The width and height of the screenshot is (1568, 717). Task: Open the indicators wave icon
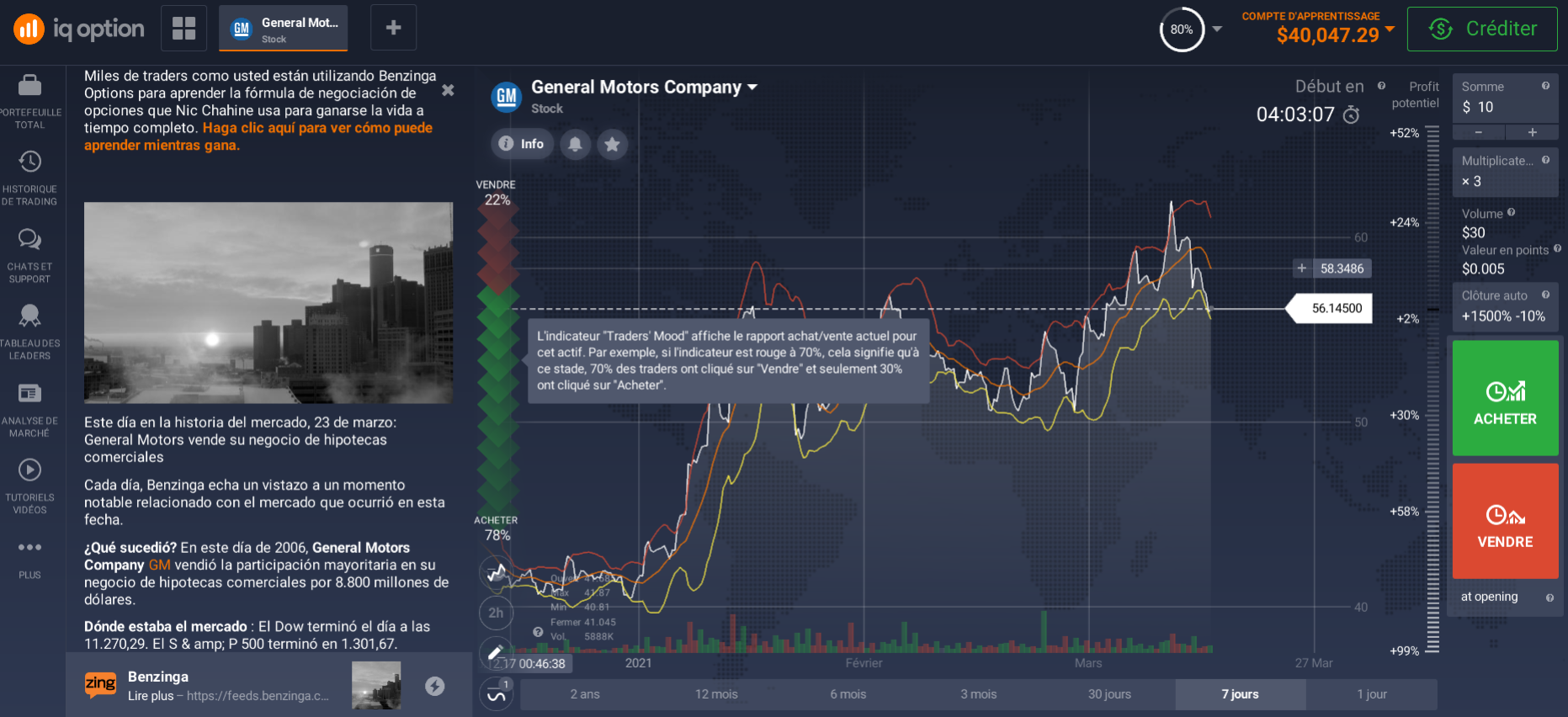point(496,694)
